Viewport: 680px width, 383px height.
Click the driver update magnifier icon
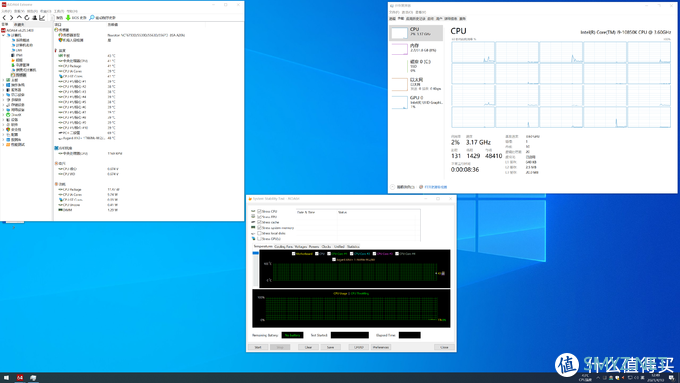92,18
